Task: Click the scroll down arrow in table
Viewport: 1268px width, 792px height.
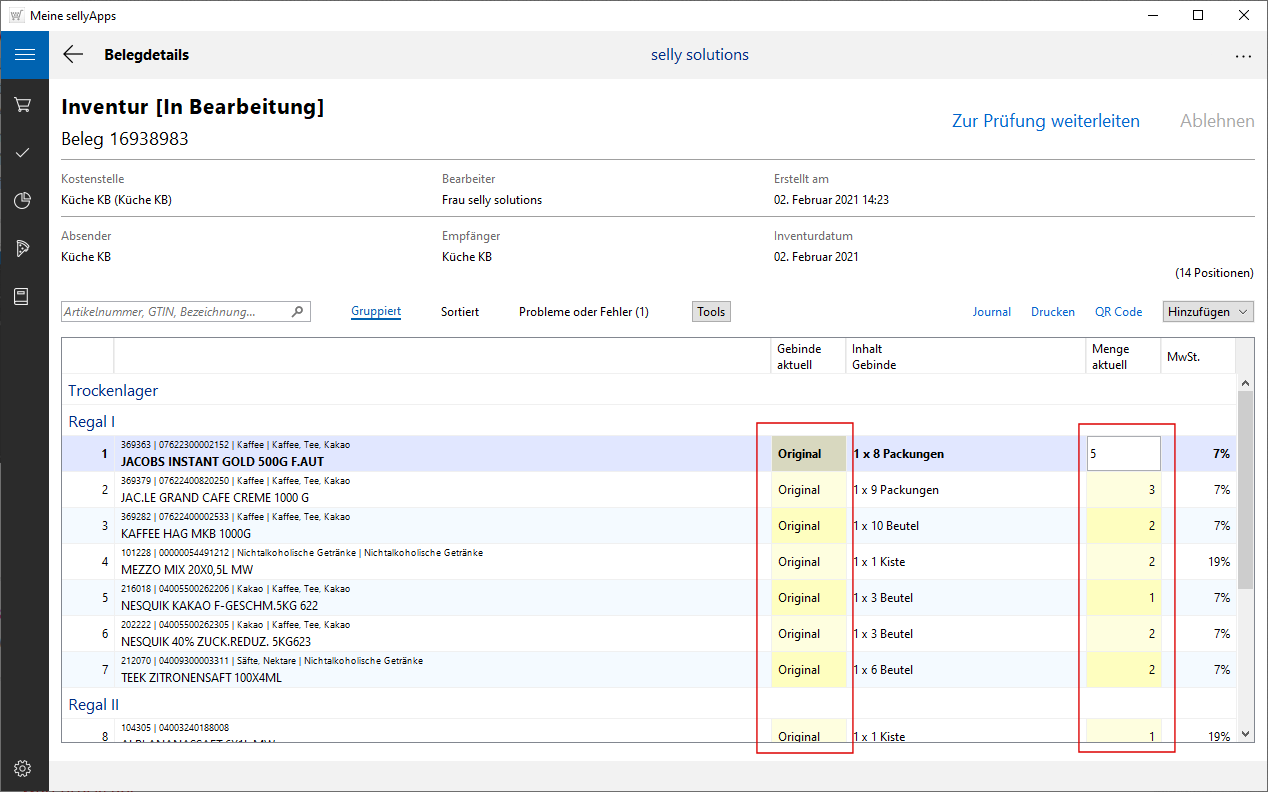Action: point(1245,734)
